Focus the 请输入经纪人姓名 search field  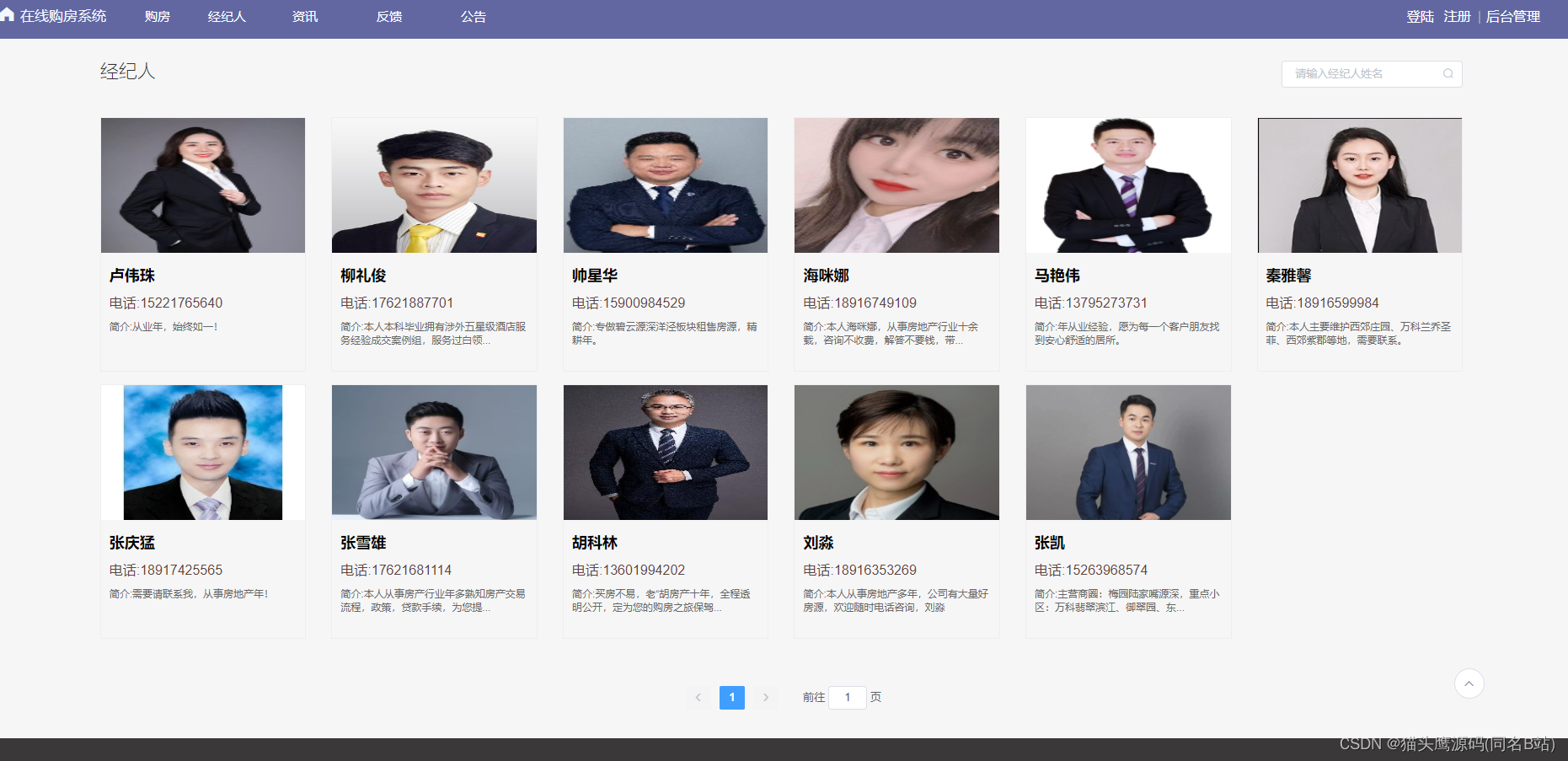[1372, 73]
